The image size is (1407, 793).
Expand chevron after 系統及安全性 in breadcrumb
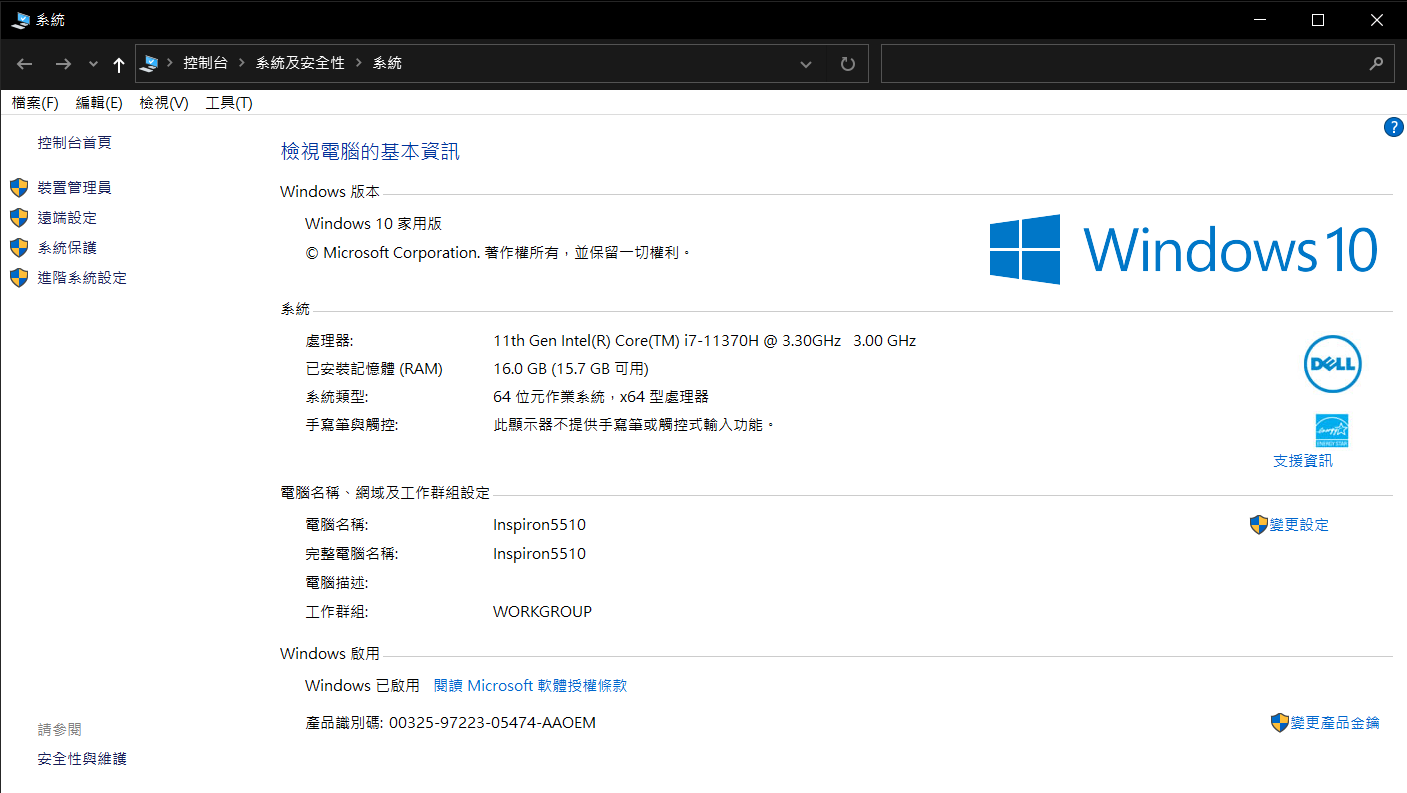point(358,63)
